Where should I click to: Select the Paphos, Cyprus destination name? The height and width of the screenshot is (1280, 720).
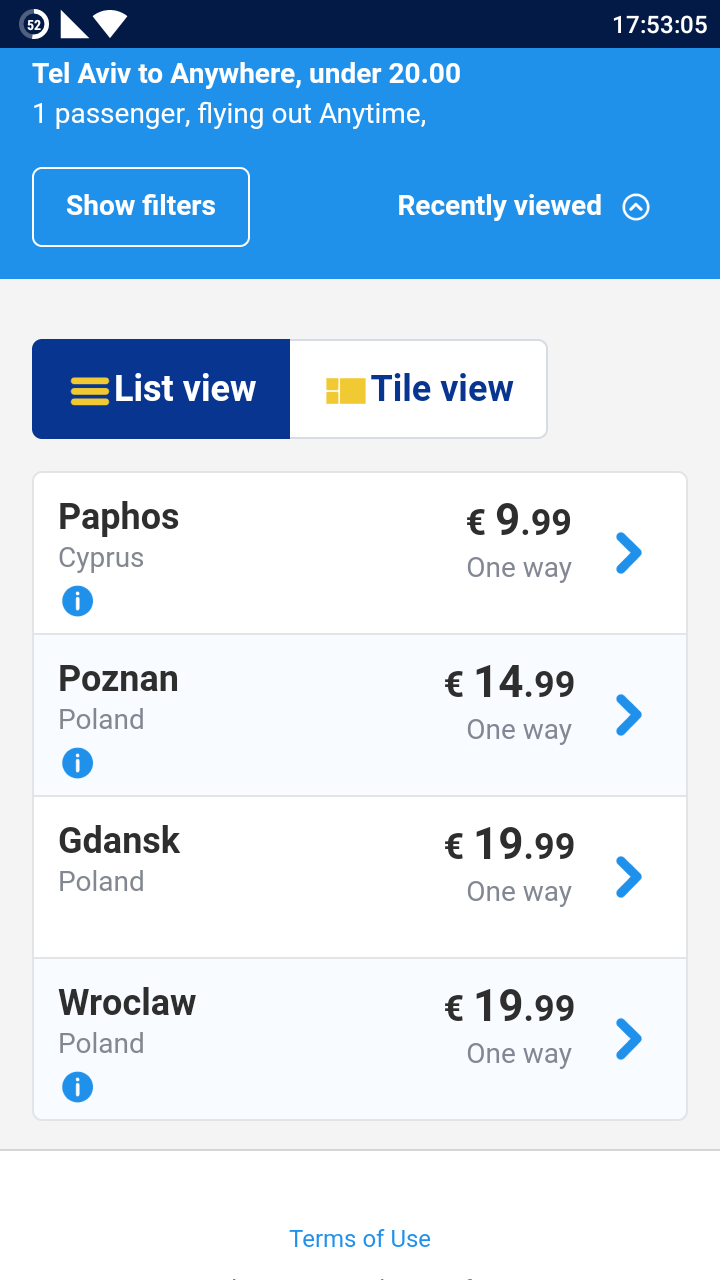pos(118,518)
